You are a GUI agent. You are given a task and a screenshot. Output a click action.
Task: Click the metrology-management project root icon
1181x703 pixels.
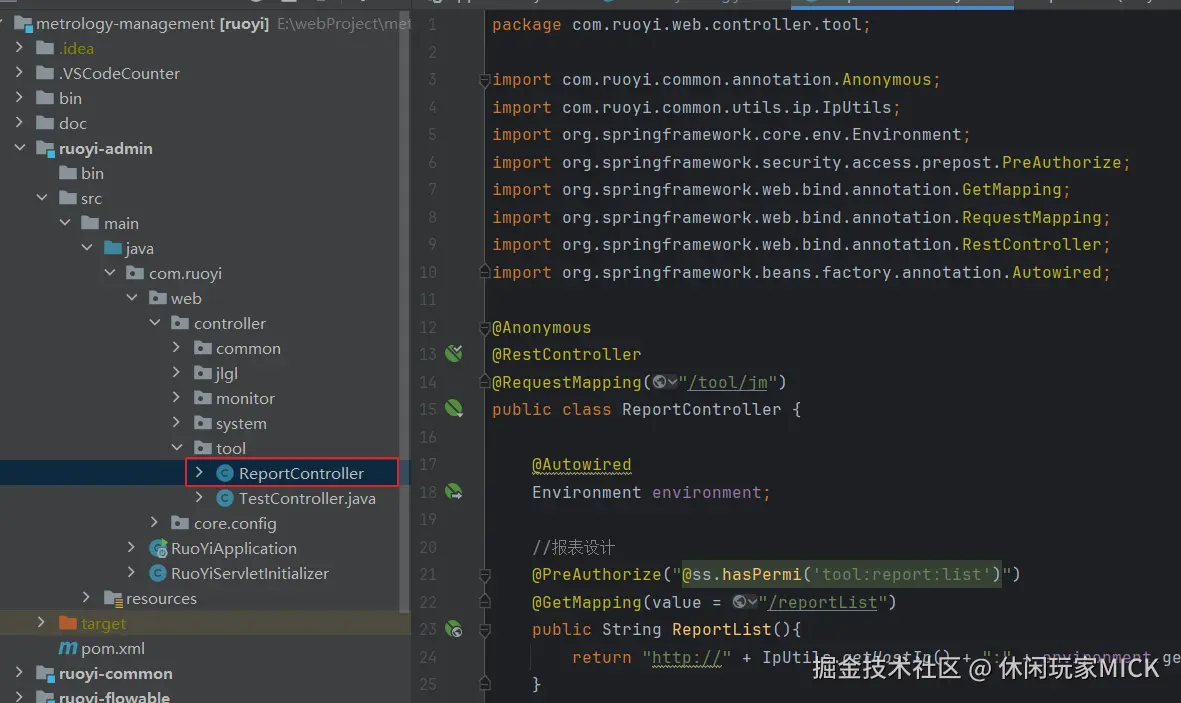(x=23, y=24)
